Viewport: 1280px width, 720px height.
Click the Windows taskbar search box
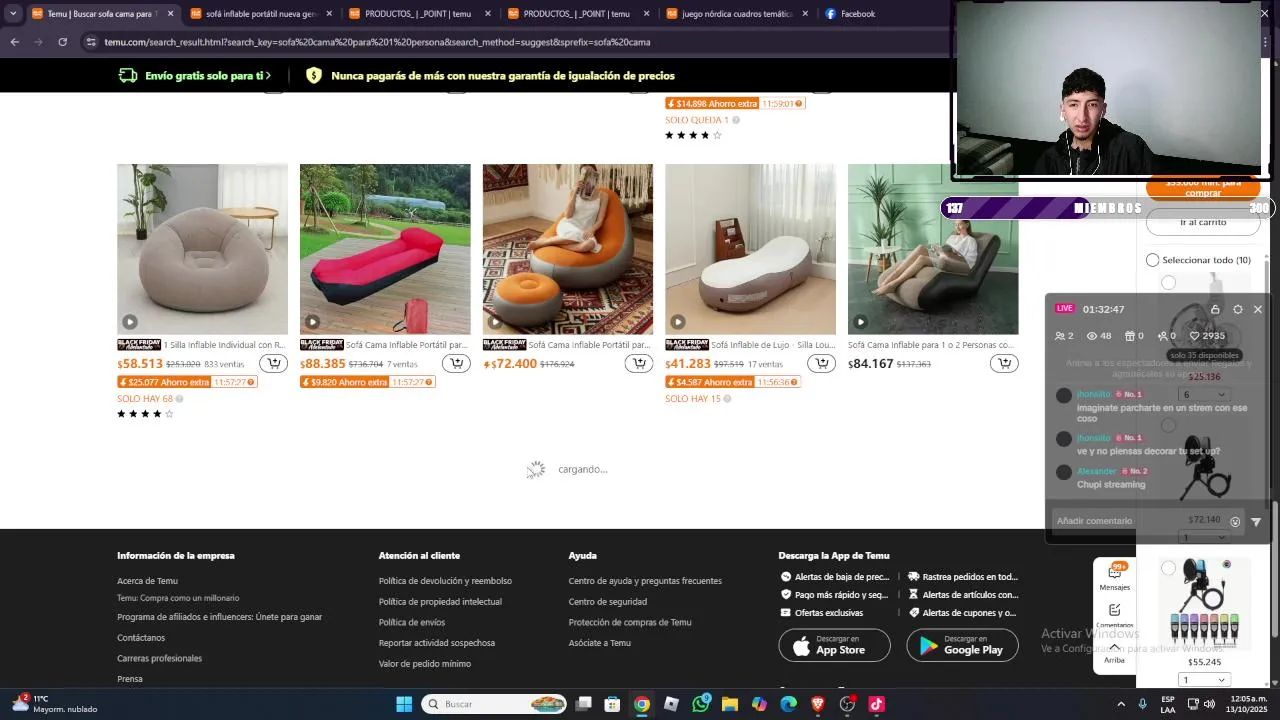(494, 704)
